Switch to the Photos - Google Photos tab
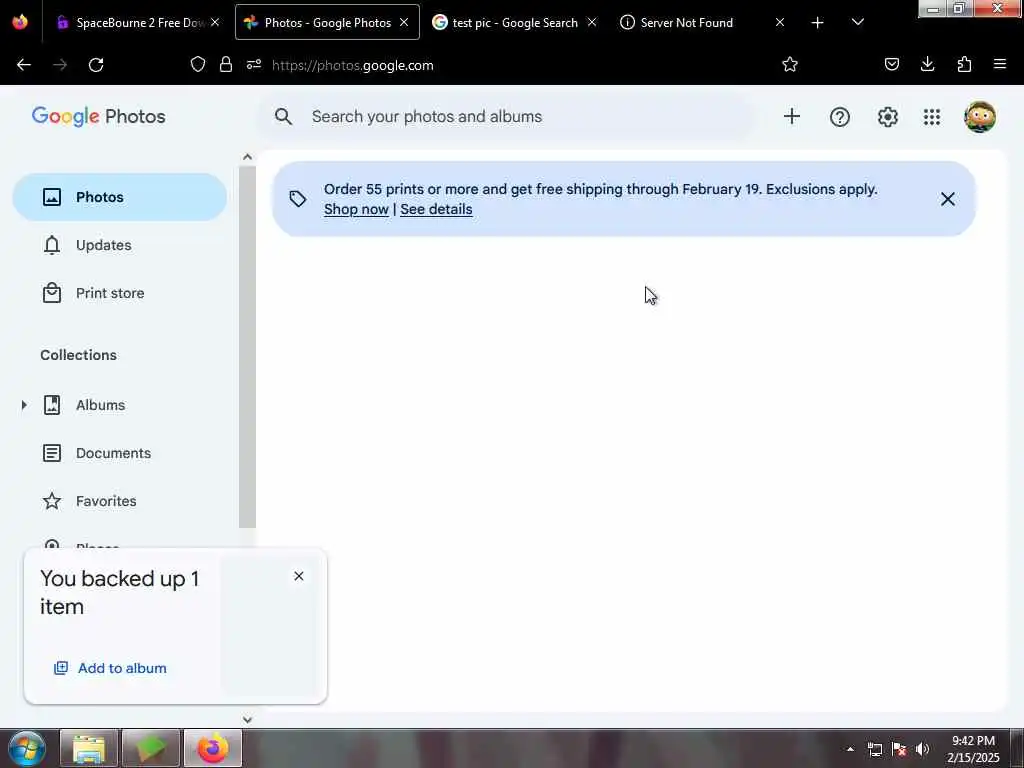This screenshot has height=768, width=1024. coord(327,22)
